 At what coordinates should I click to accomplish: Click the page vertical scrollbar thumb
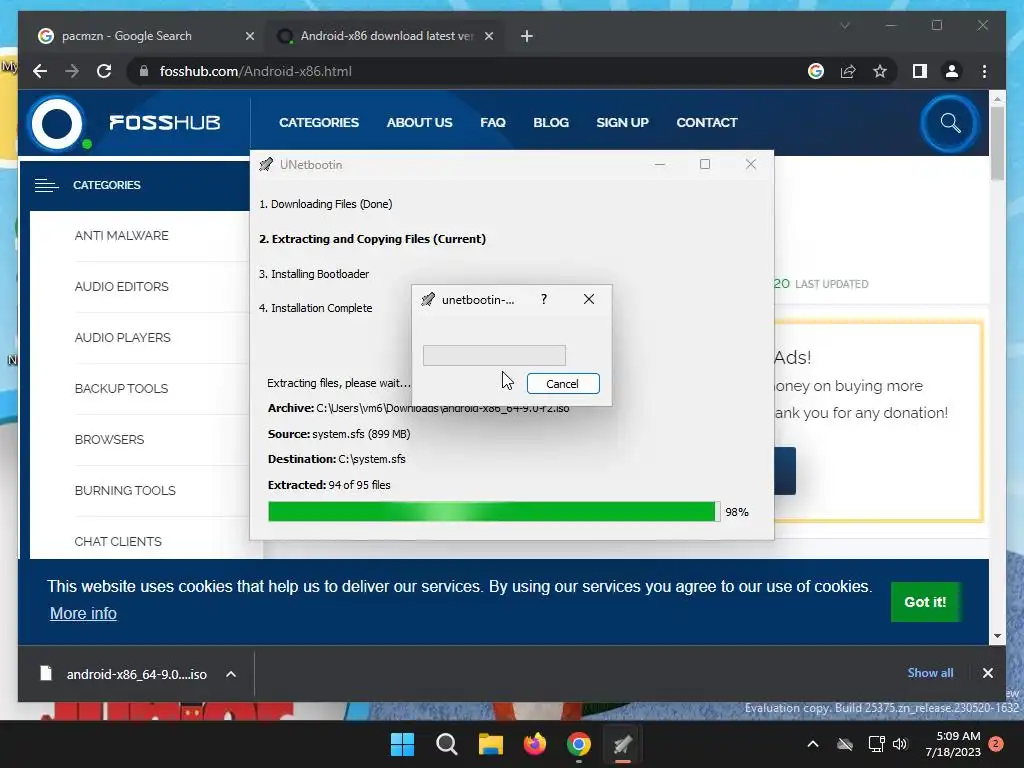point(997,142)
